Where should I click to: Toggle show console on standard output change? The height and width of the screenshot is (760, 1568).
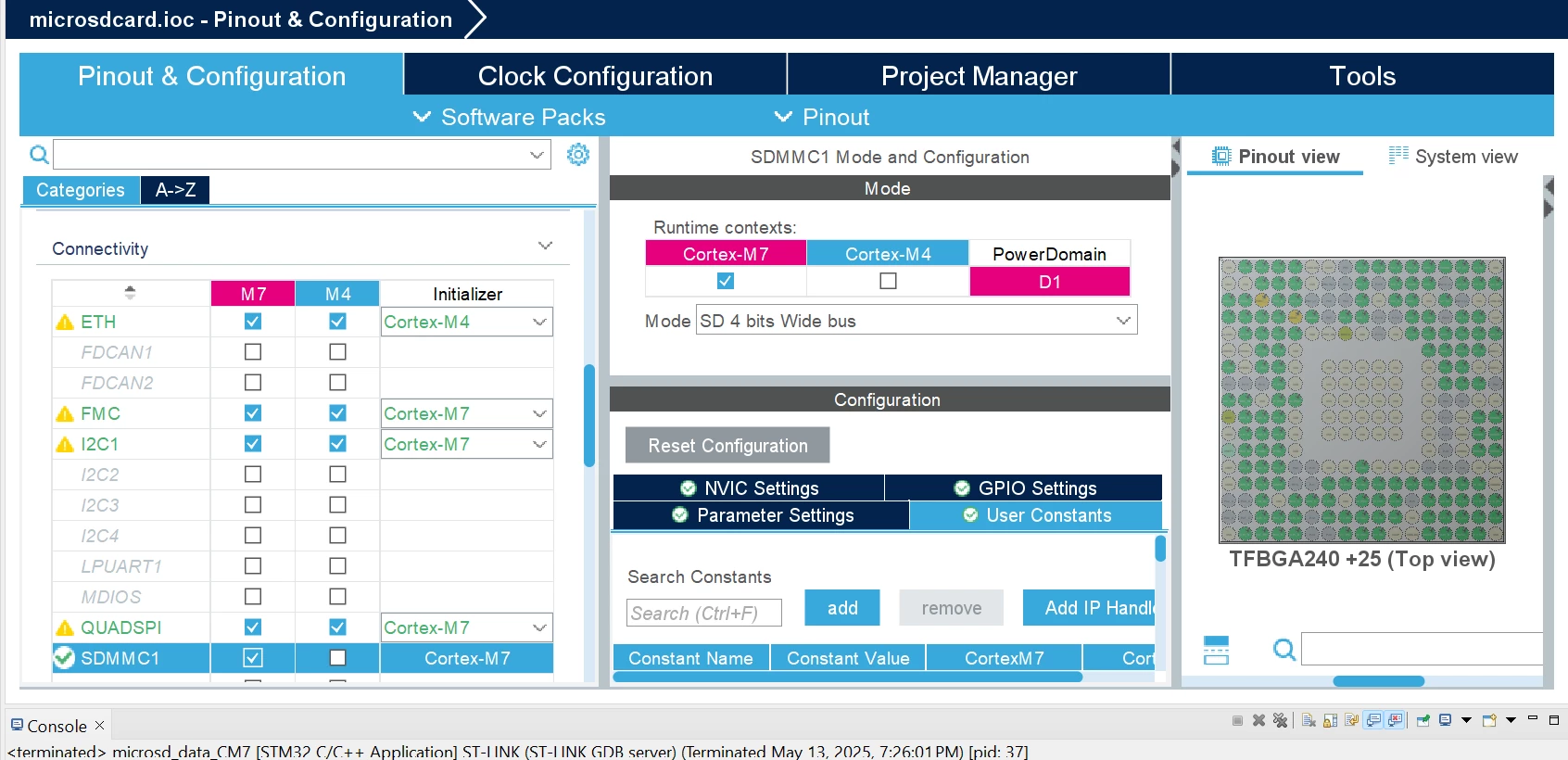point(1373,720)
